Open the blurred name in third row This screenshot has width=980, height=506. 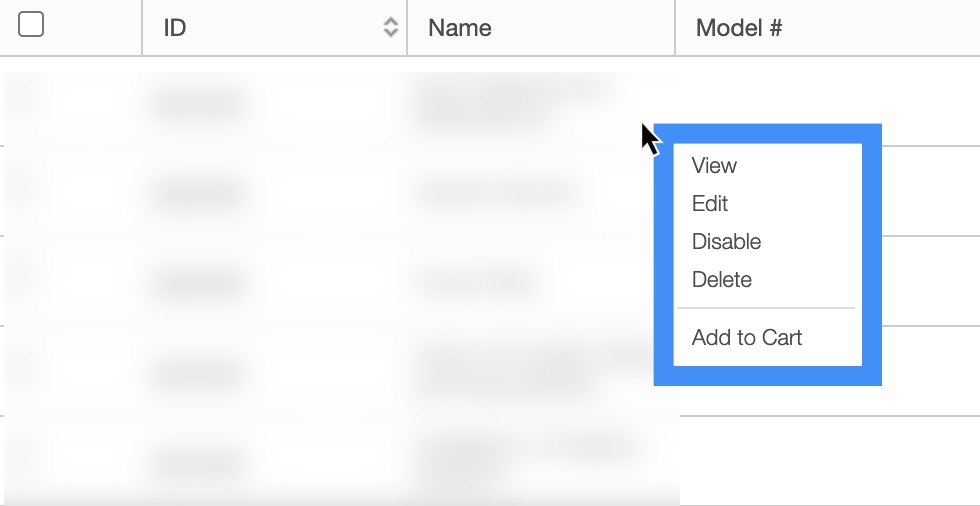(x=476, y=282)
